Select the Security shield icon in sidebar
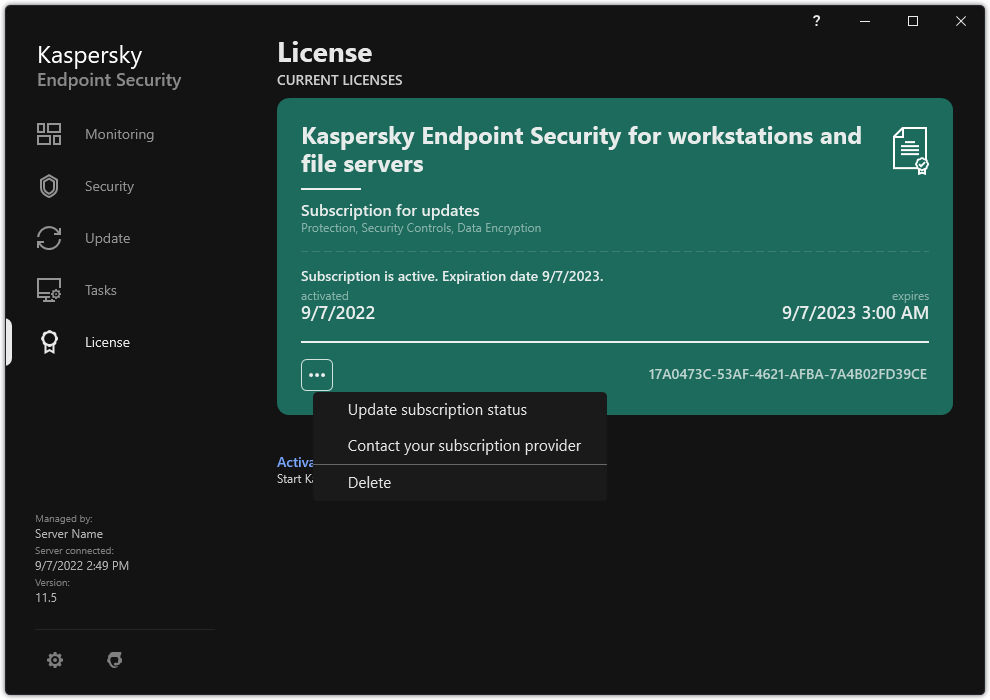Image resolution: width=990 pixels, height=700 pixels. pos(48,186)
